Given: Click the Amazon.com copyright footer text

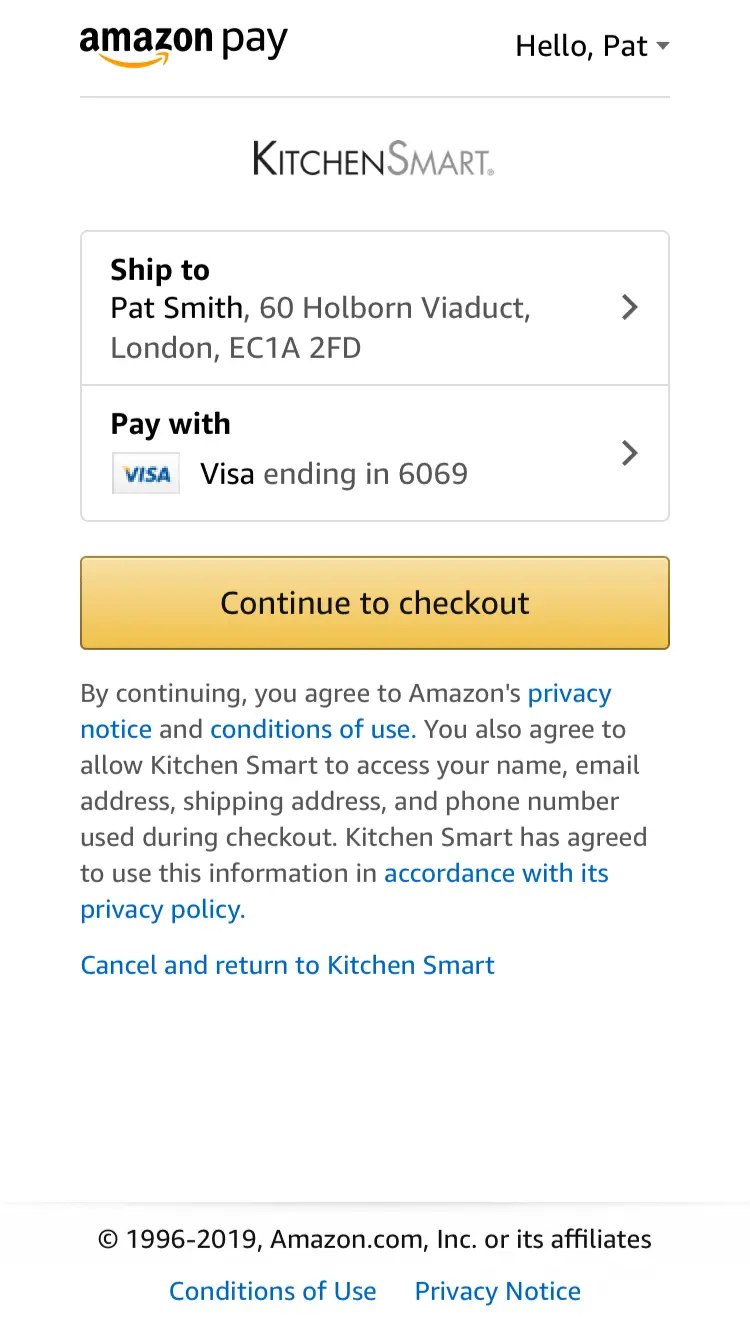Looking at the screenshot, I should [x=374, y=1240].
